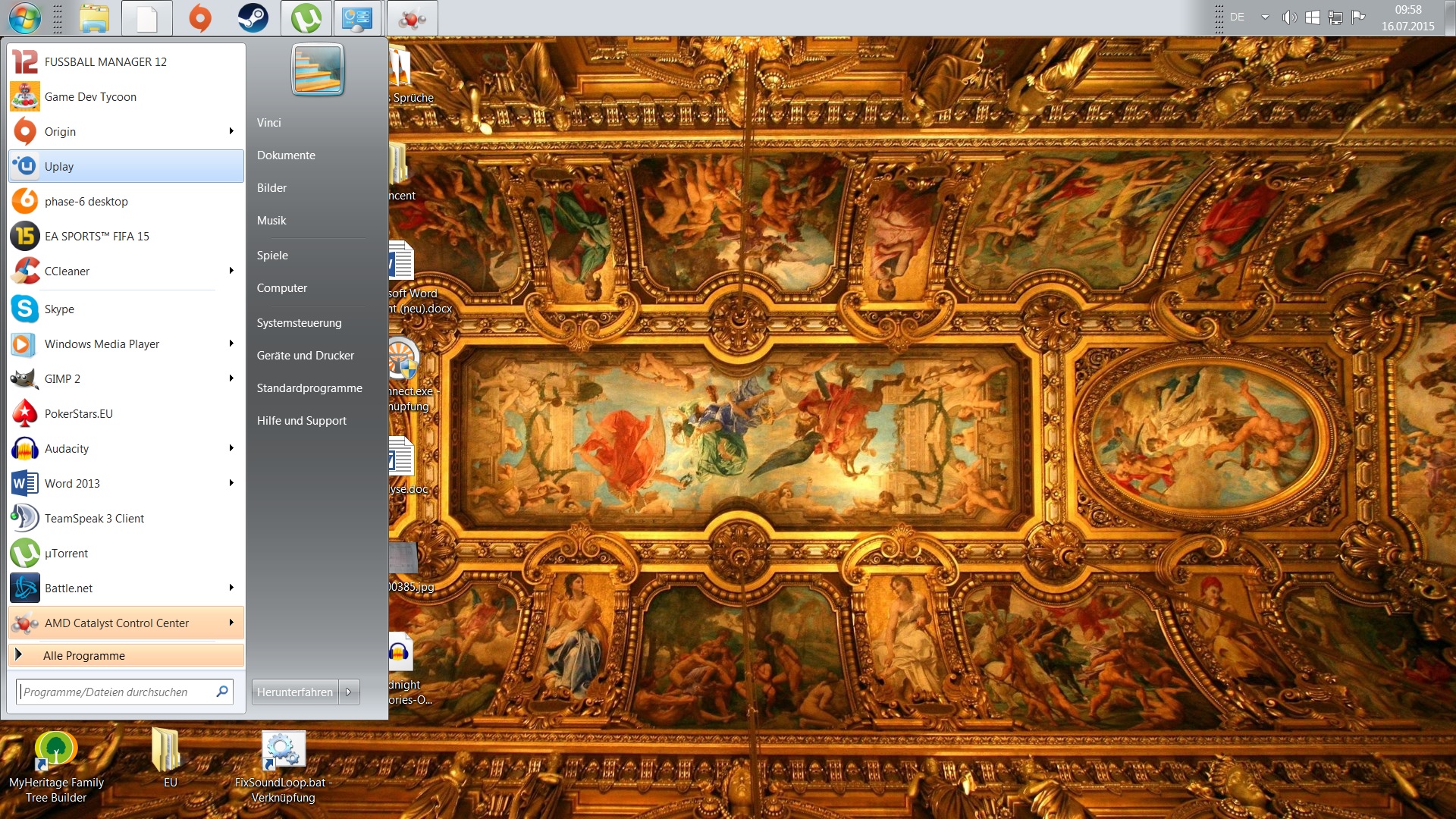Show Alle Programme list
The height and width of the screenshot is (819, 1456).
[126, 656]
